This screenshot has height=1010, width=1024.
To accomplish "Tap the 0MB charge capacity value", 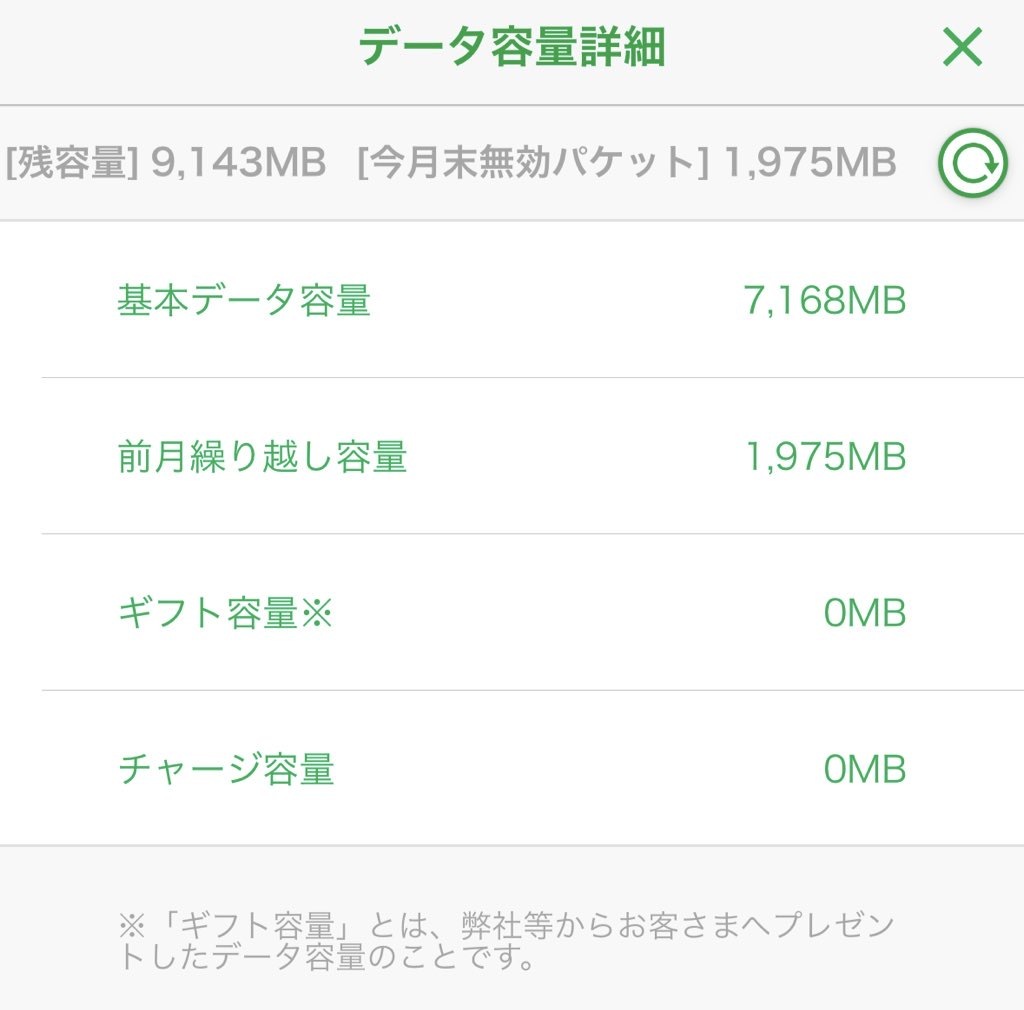I will click(864, 770).
